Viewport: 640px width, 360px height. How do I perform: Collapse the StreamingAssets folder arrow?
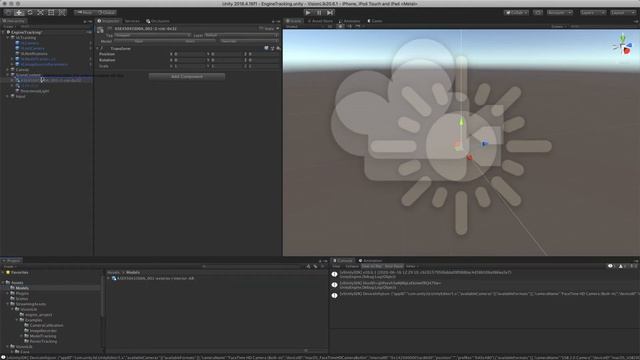click(x=8, y=304)
